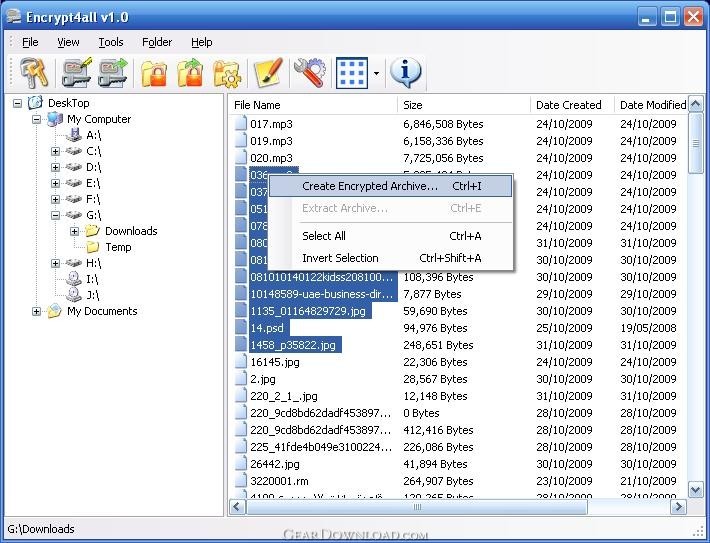Maximize the Encrypt4all window
The image size is (710, 543).
coord(670,18)
